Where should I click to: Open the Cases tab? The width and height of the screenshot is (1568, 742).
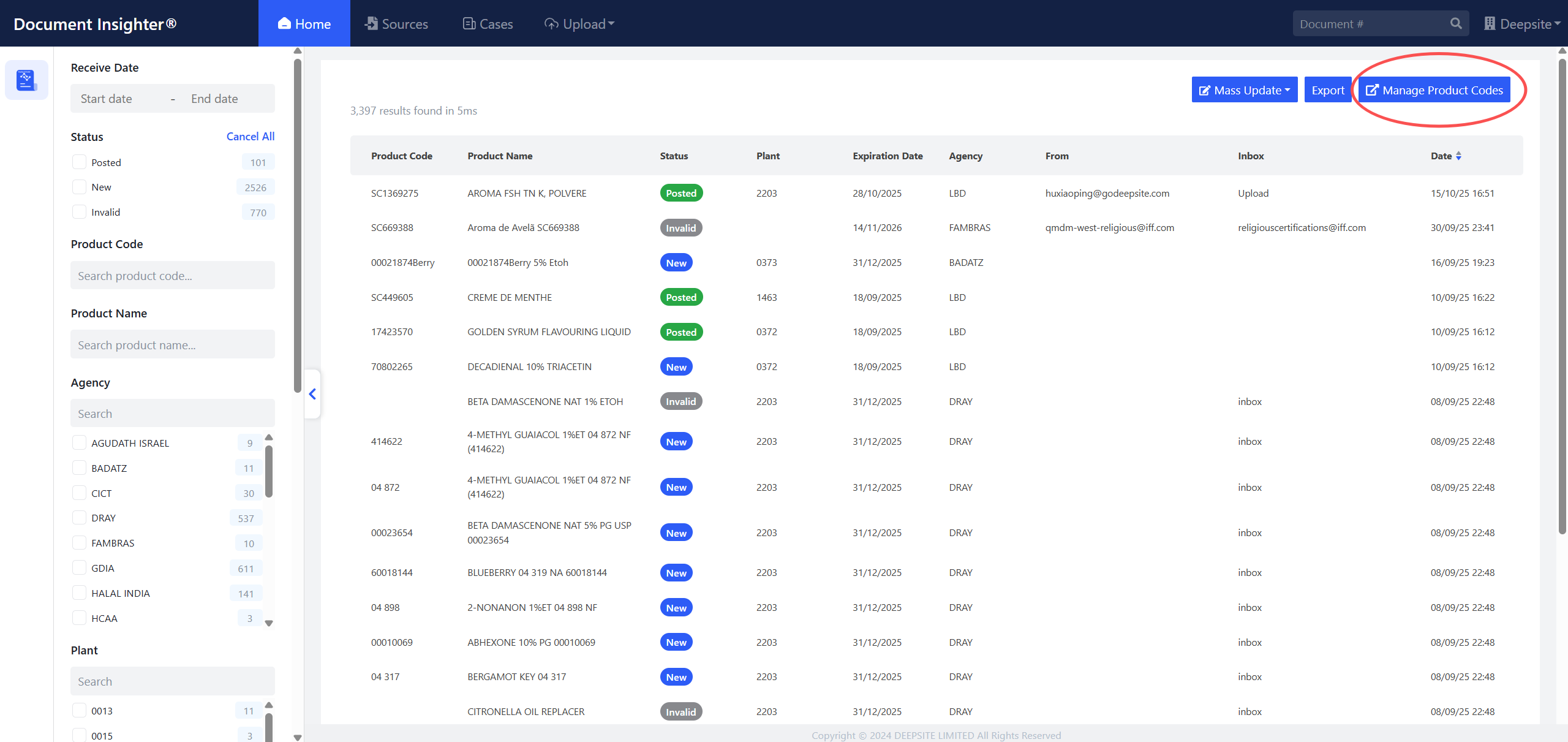[496, 24]
